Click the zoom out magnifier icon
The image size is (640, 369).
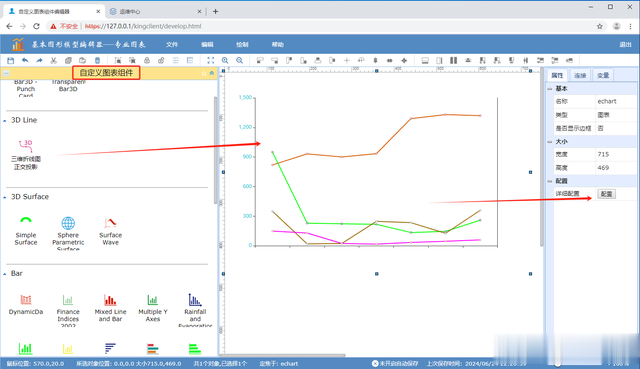[240, 60]
